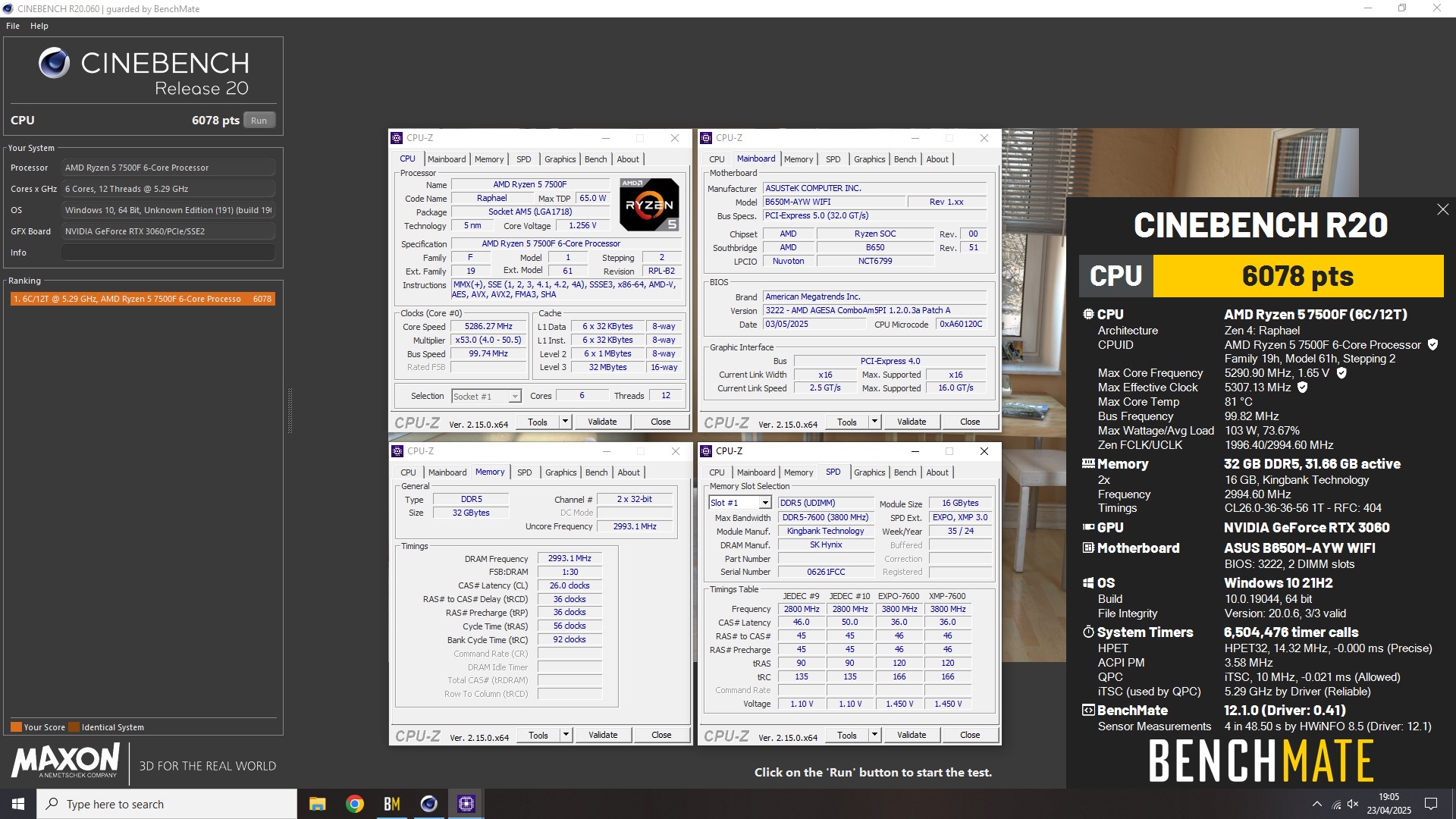Image resolution: width=1456 pixels, height=819 pixels.
Task: Open the Help menu in Cinebench
Action: coord(39,26)
